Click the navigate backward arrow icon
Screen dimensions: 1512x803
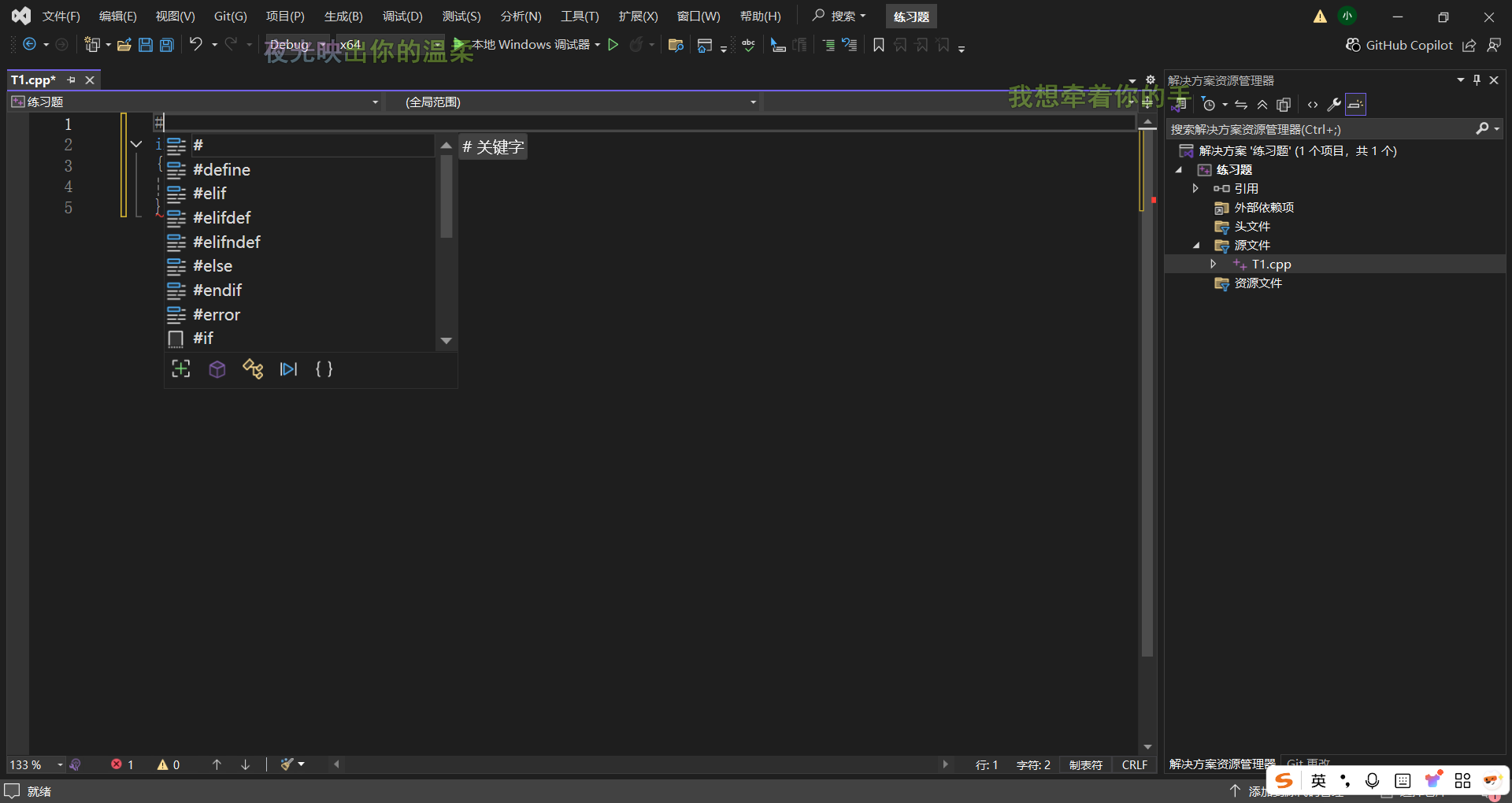(29, 45)
